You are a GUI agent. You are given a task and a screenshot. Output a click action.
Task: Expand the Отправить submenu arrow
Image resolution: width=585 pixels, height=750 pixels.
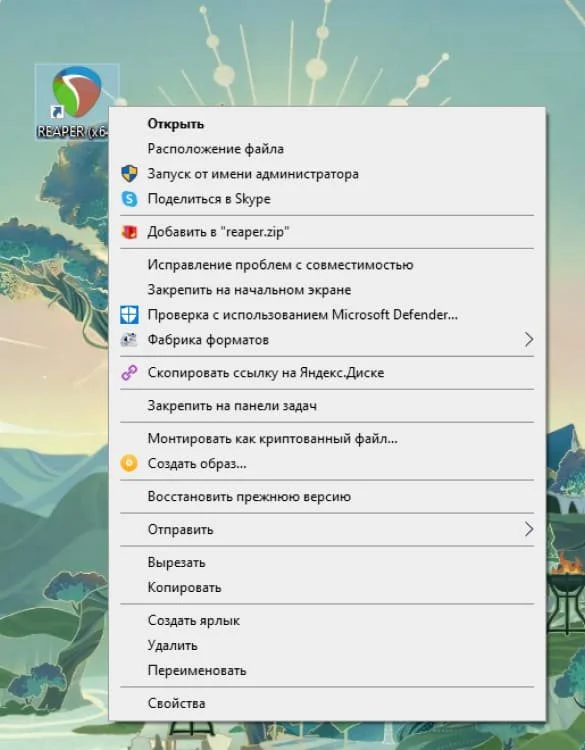coord(529,529)
